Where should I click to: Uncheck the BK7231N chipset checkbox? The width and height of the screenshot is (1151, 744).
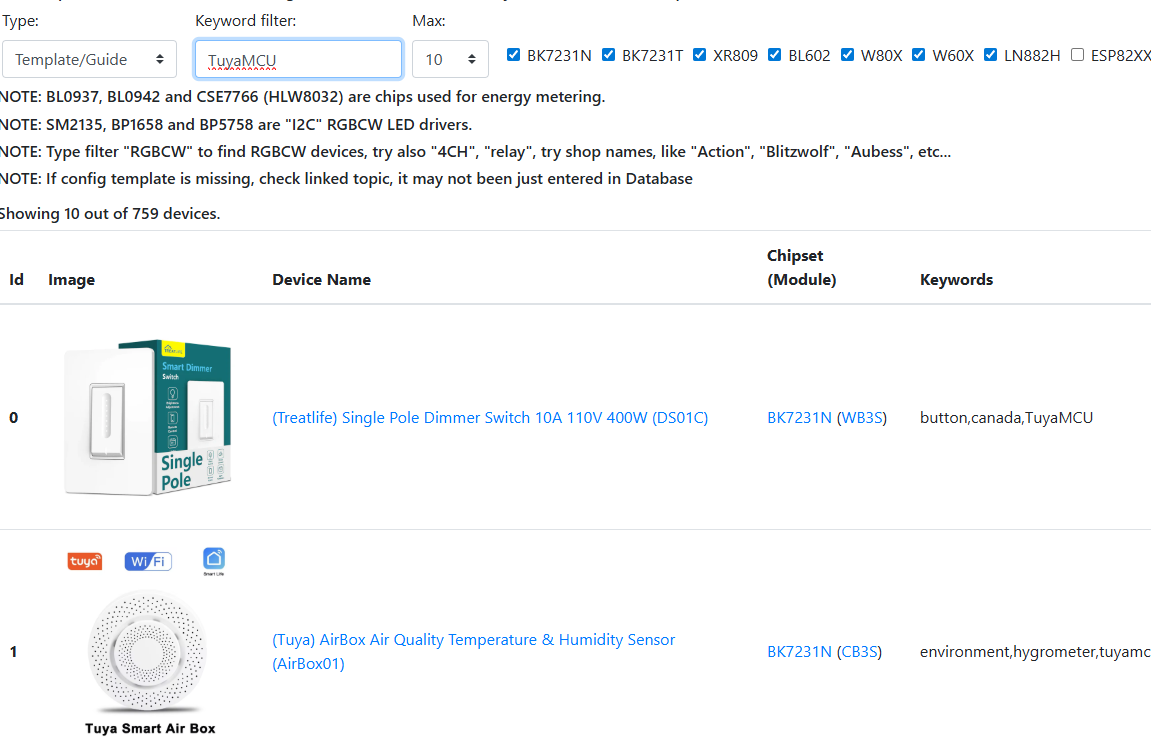514,55
